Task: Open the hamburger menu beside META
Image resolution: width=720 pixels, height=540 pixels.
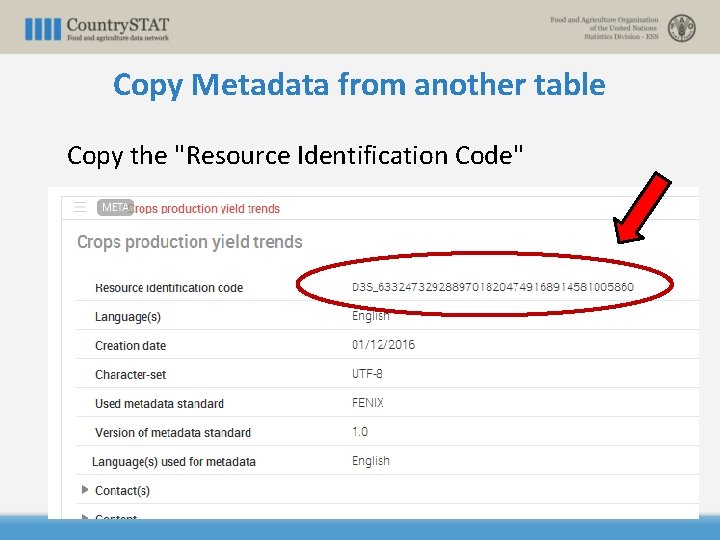Action: 80,207
